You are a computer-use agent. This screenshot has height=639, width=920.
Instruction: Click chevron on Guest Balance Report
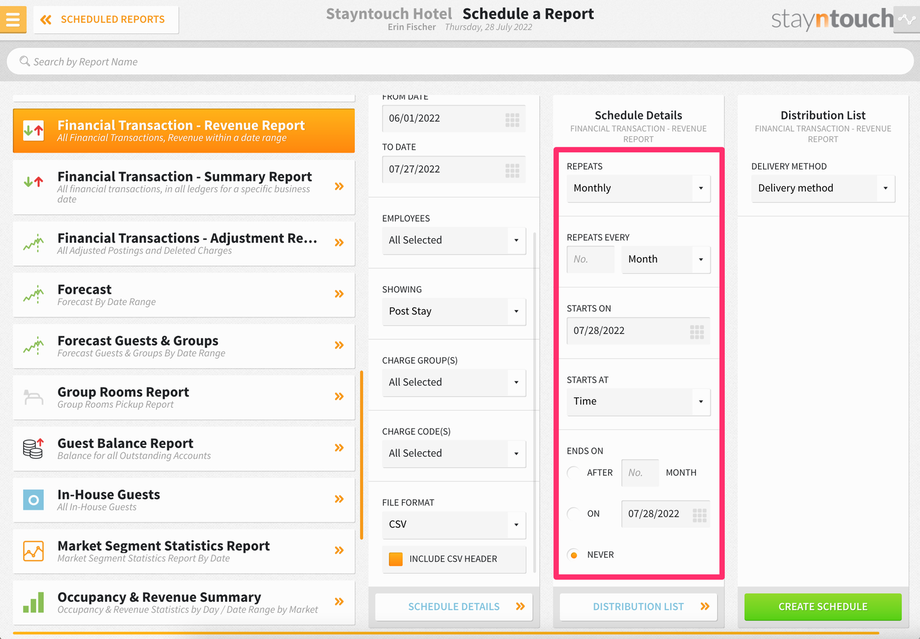click(x=339, y=448)
